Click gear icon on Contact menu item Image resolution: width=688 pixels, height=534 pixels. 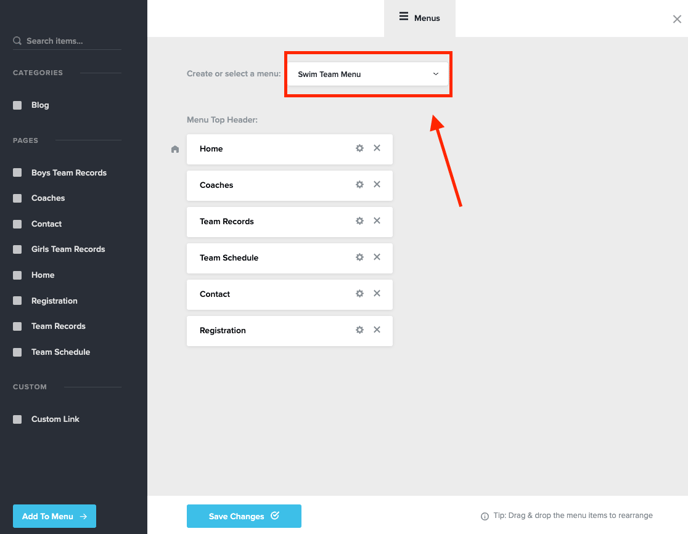(x=360, y=294)
